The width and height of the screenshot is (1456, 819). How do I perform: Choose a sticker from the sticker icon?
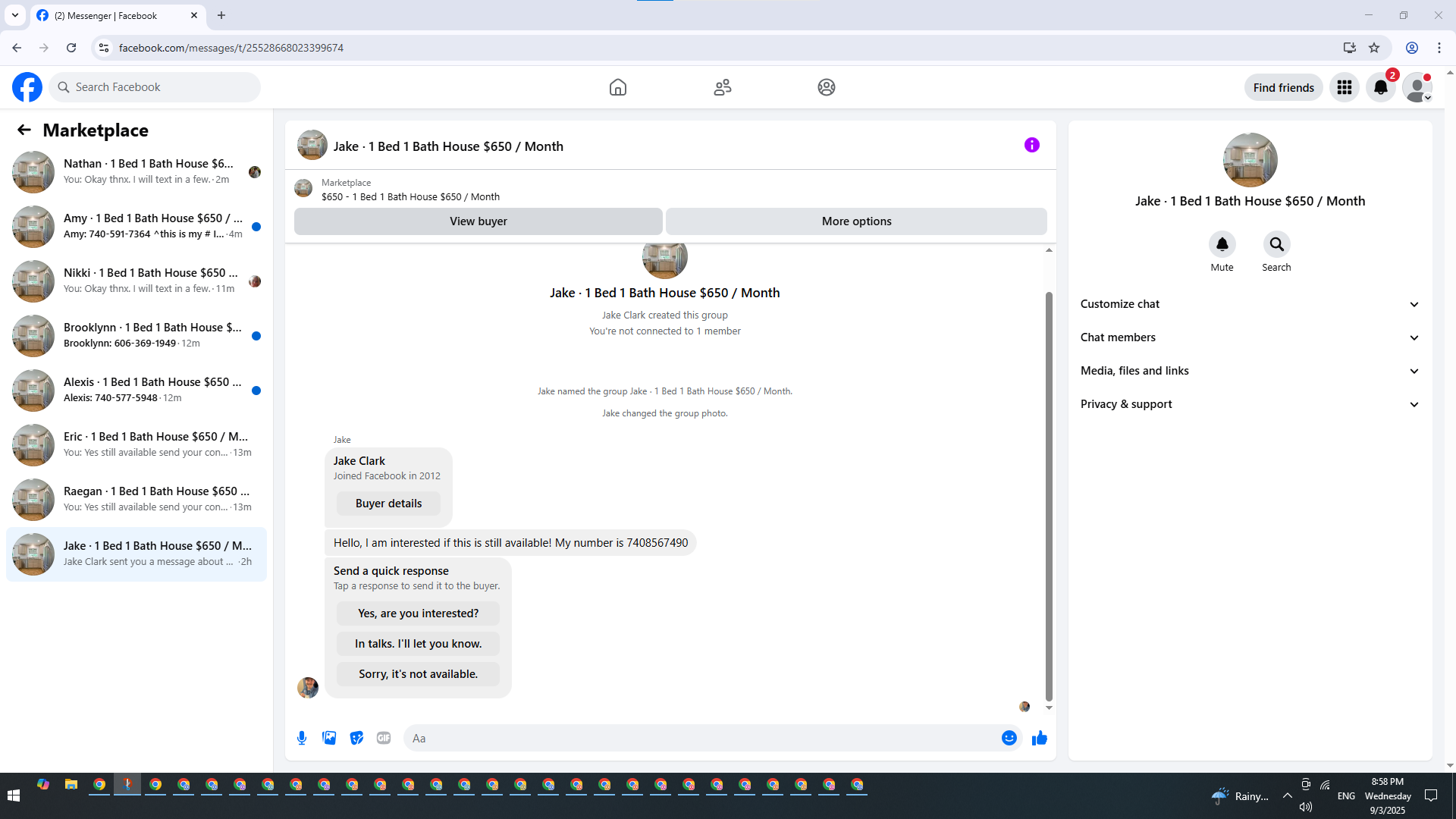(356, 738)
